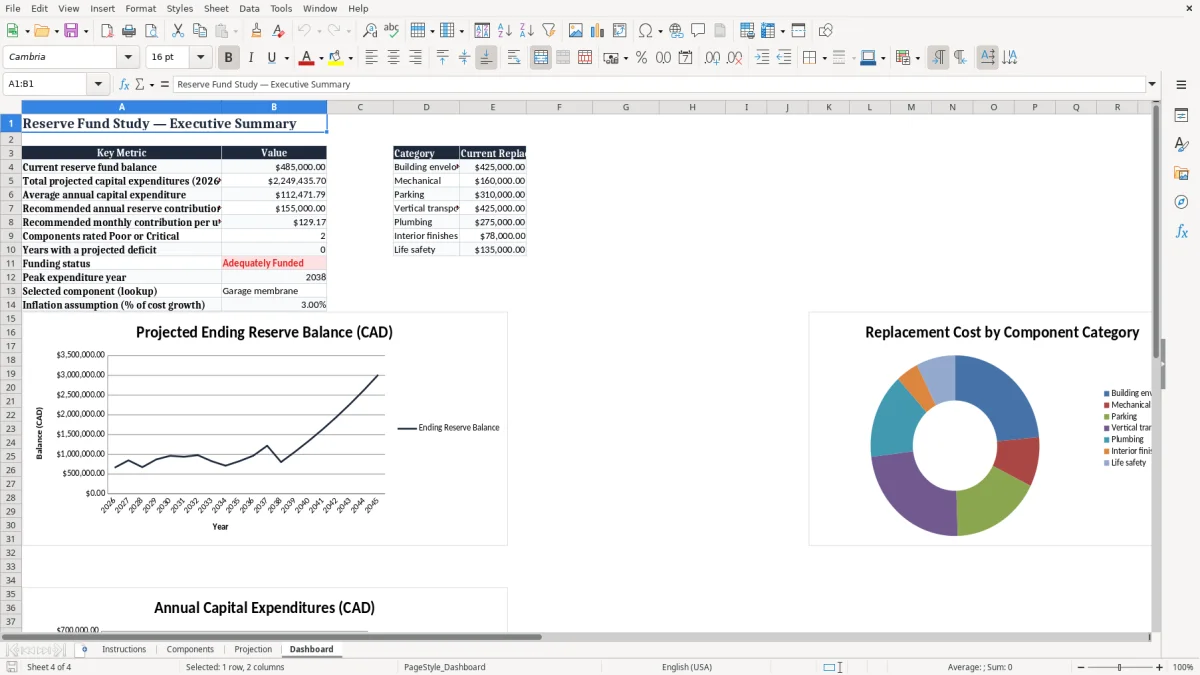This screenshot has height=675, width=1200.
Task: Click Headers and Footers icon
Action: (x=720, y=31)
